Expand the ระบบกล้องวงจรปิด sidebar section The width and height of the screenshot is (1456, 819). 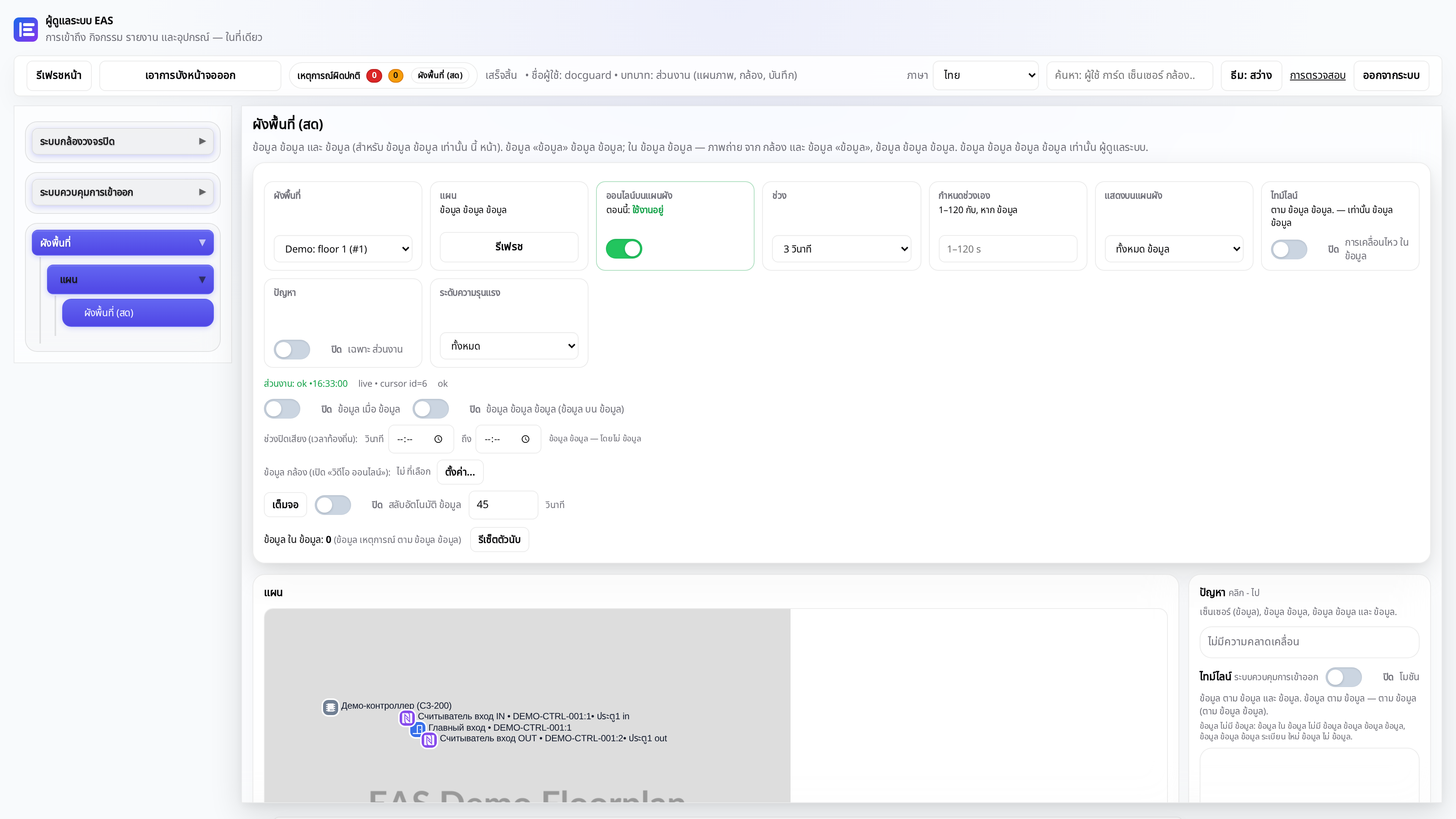coord(122,141)
